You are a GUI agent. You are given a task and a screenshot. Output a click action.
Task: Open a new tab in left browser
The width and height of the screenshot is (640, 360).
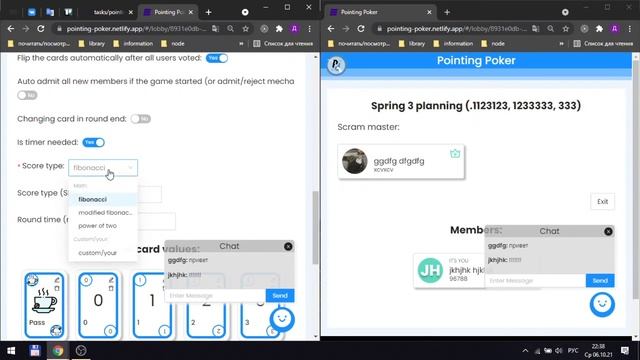click(209, 12)
